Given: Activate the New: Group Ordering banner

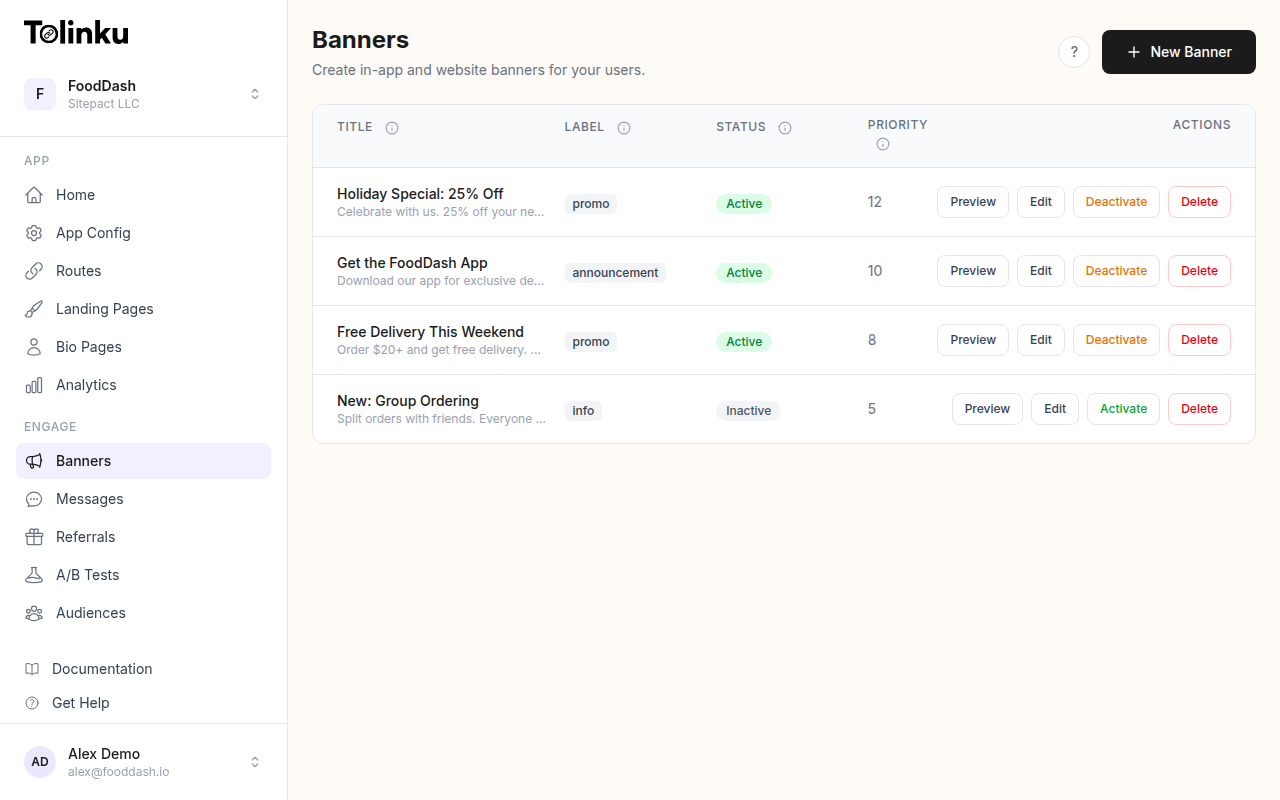Looking at the screenshot, I should coord(1122,408).
